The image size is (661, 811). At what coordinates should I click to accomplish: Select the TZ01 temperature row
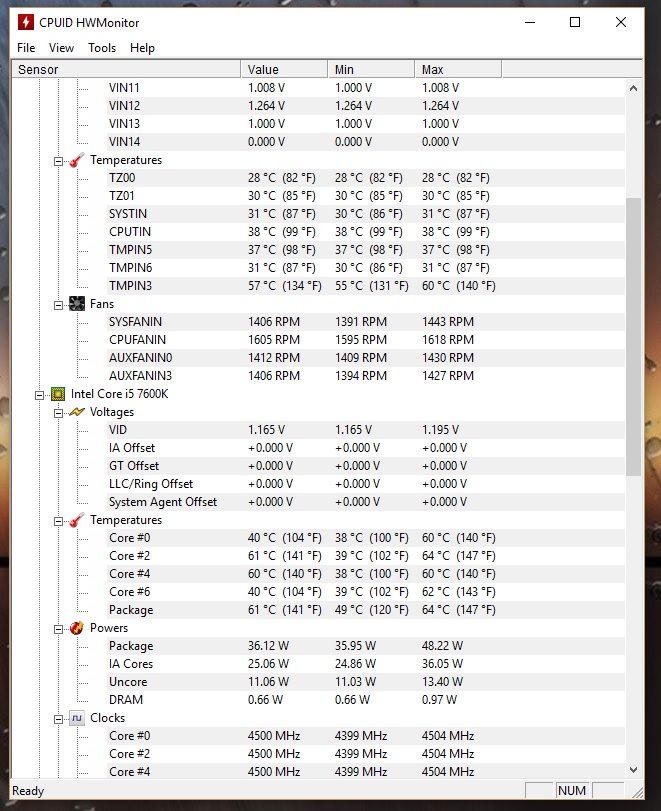coord(365,196)
